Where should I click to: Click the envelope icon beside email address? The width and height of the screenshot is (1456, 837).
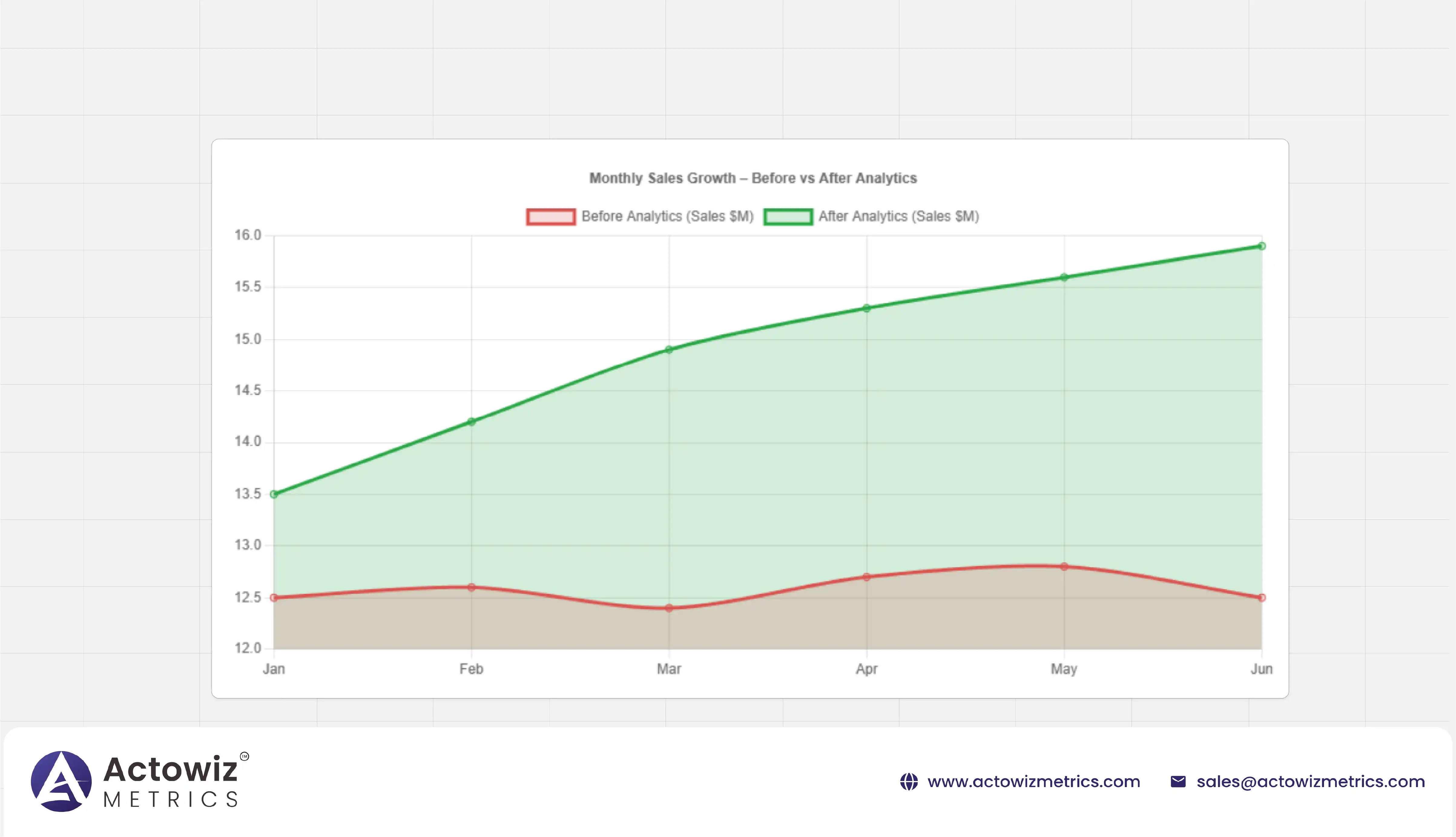coord(1178,782)
